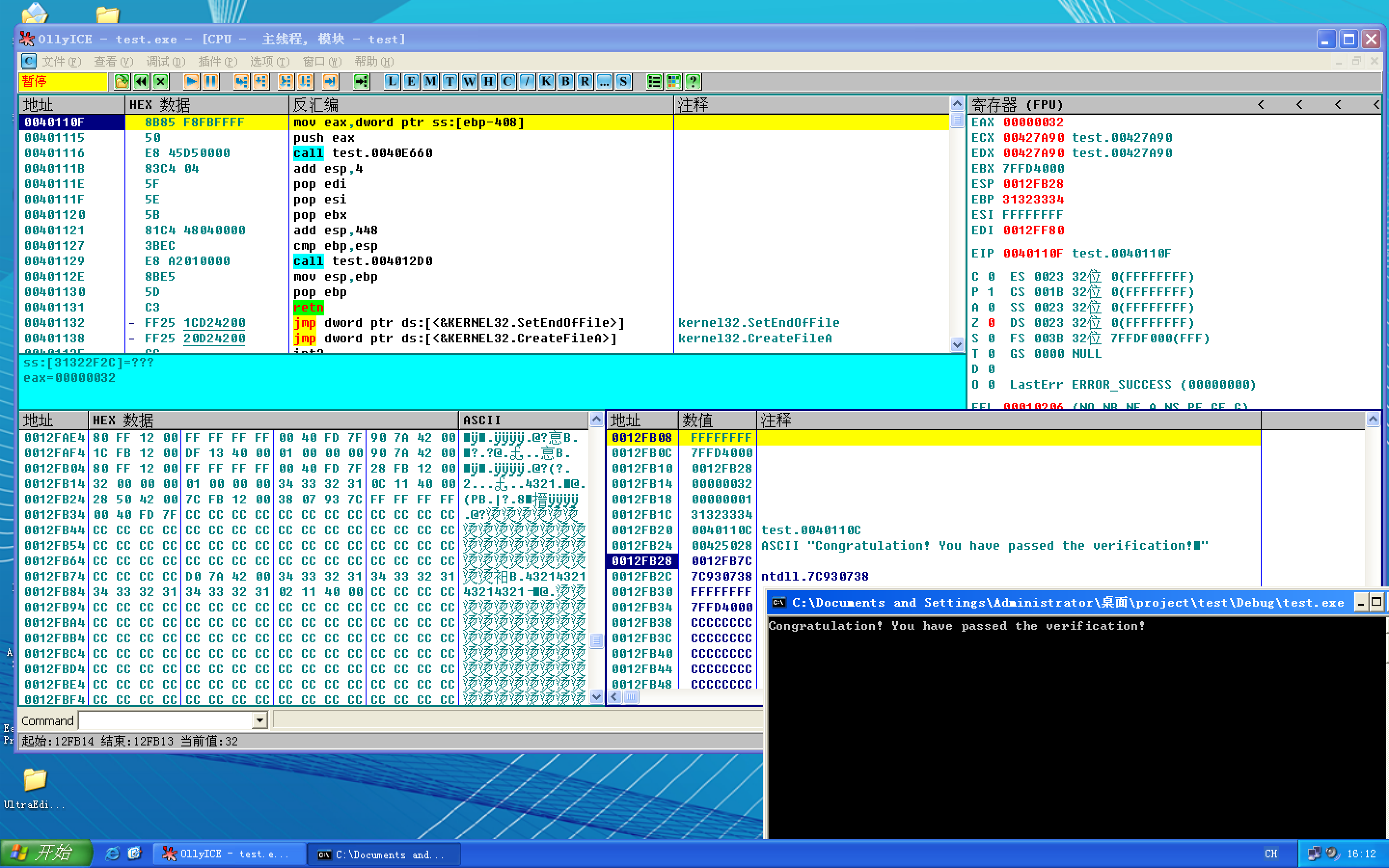Click the green Help question mark icon
1389x868 pixels.
(x=693, y=81)
